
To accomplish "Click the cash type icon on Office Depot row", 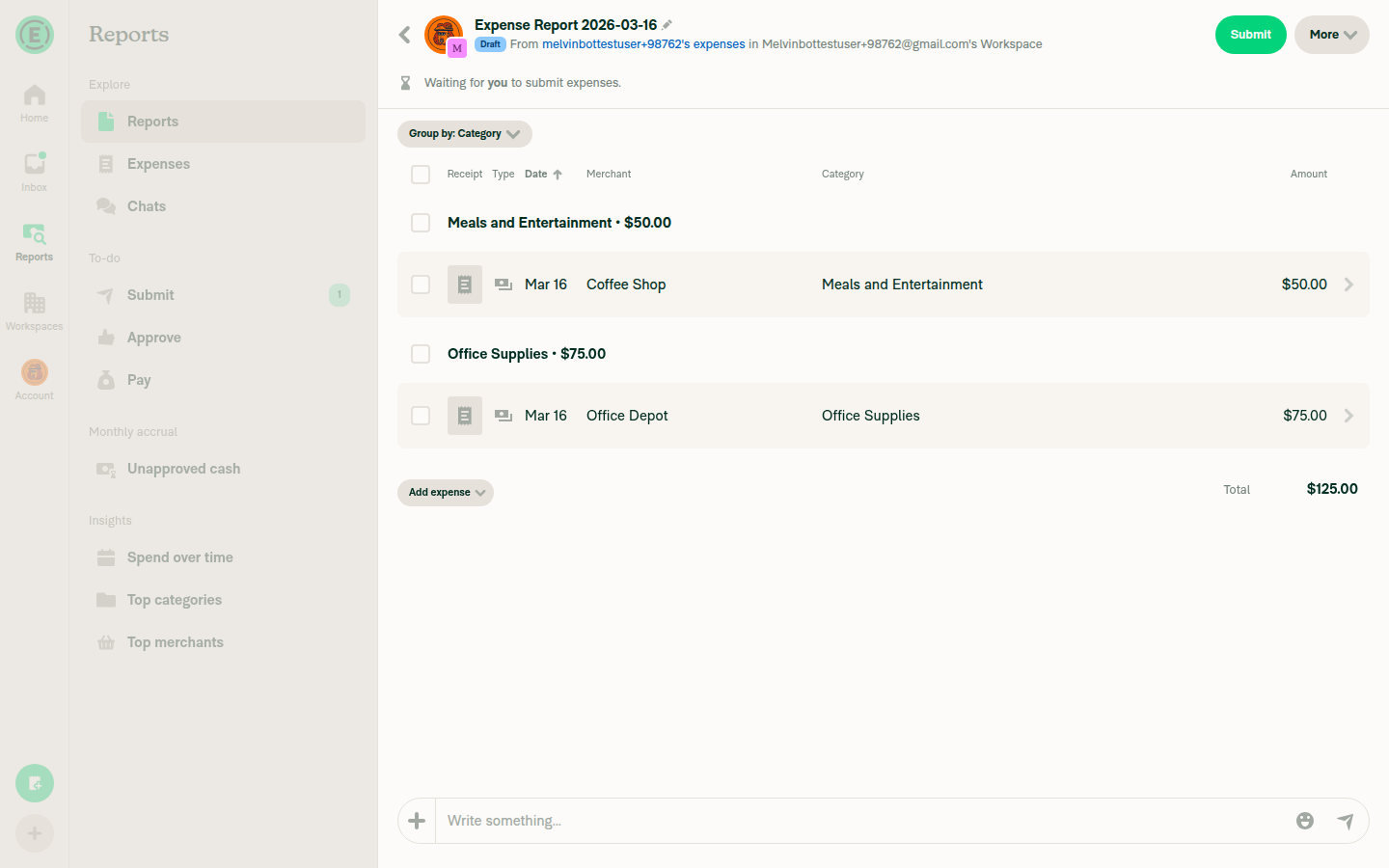I will point(502,416).
